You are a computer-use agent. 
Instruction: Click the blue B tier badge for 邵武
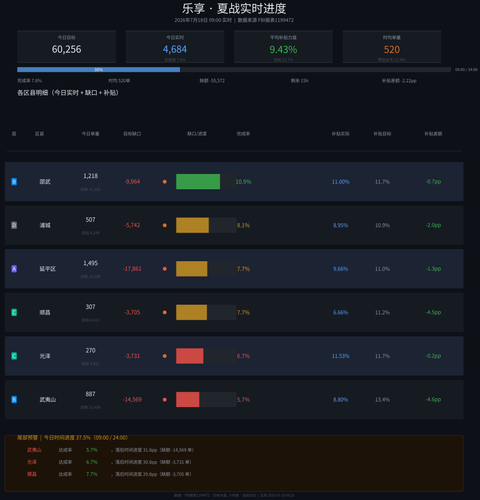(x=14, y=182)
